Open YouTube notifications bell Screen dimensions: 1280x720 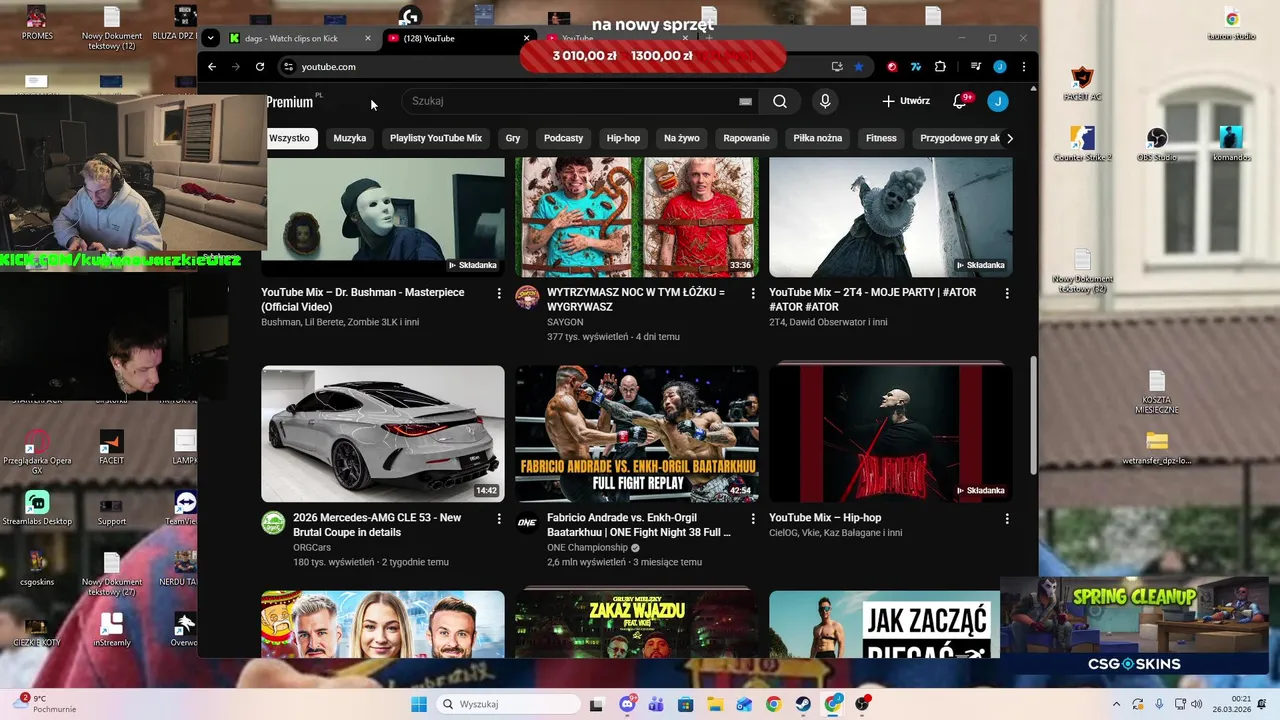click(x=960, y=101)
